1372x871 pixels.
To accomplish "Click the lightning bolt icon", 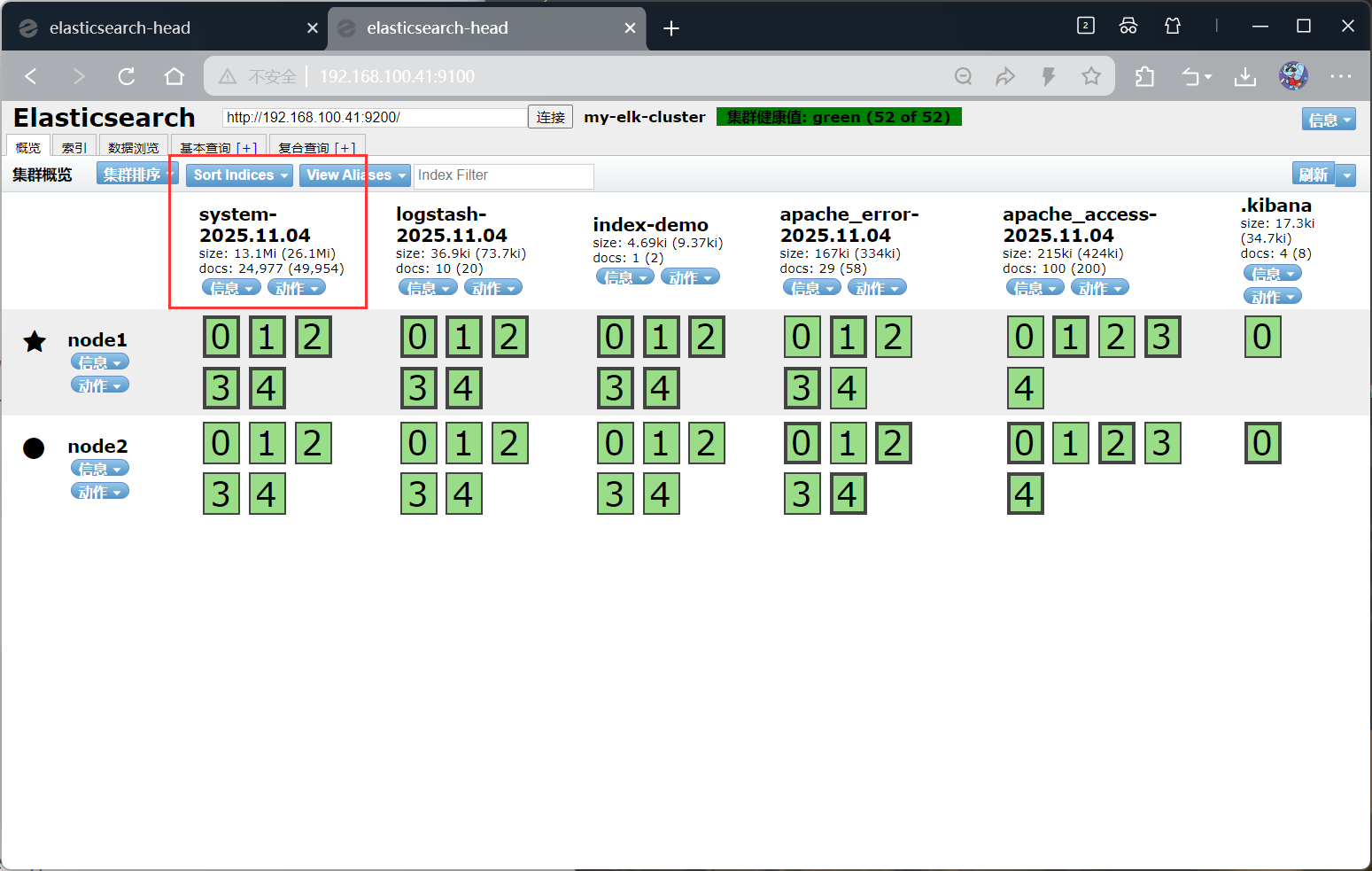I will pyautogui.click(x=1049, y=76).
